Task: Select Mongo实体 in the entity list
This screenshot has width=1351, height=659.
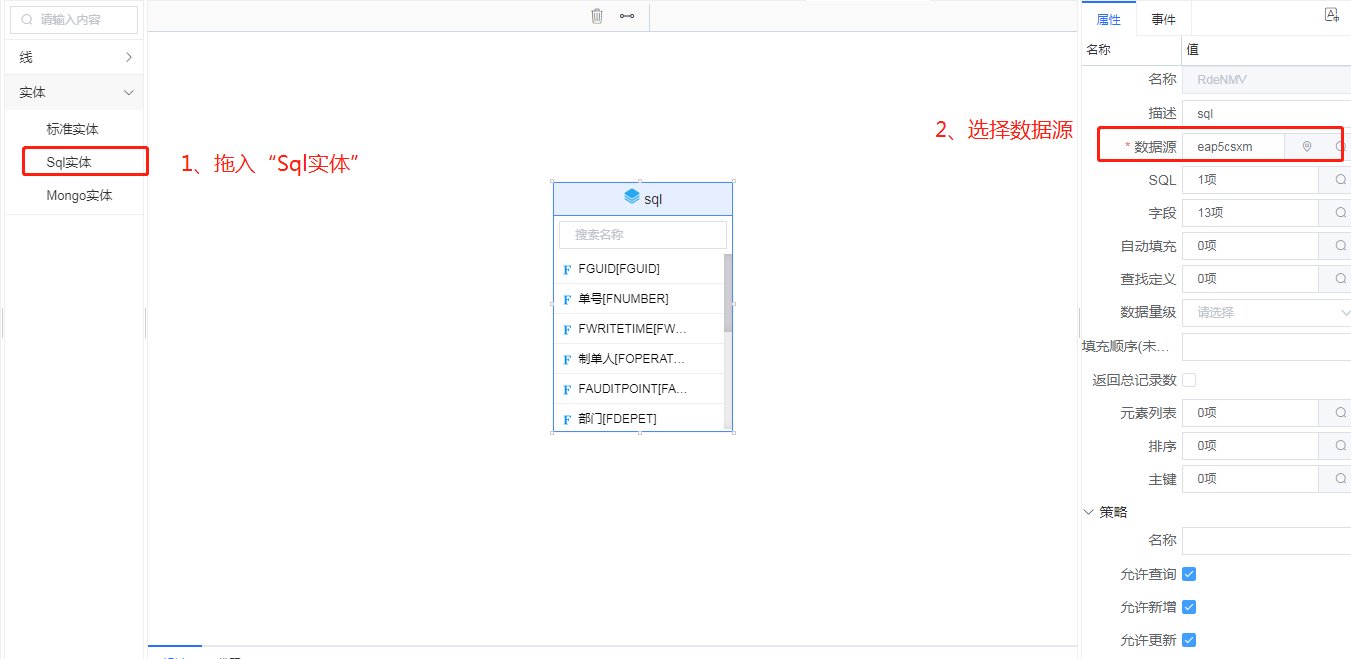Action: tap(79, 195)
